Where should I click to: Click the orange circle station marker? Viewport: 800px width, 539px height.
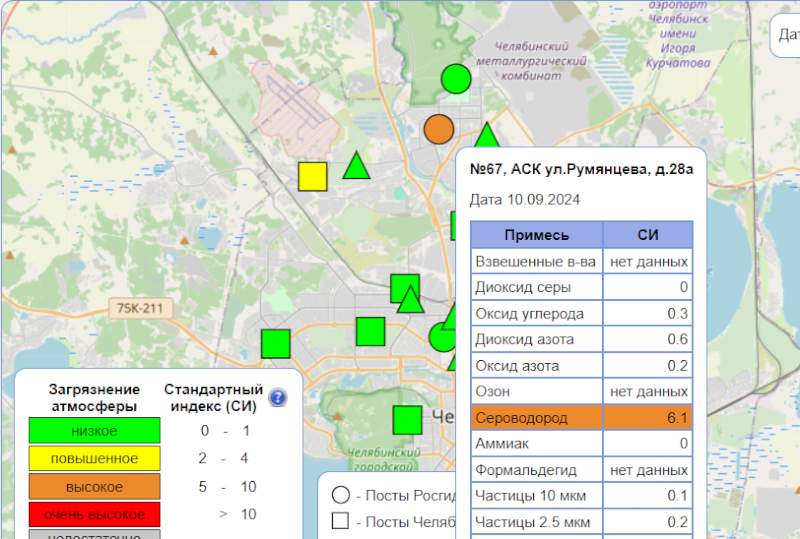439,129
